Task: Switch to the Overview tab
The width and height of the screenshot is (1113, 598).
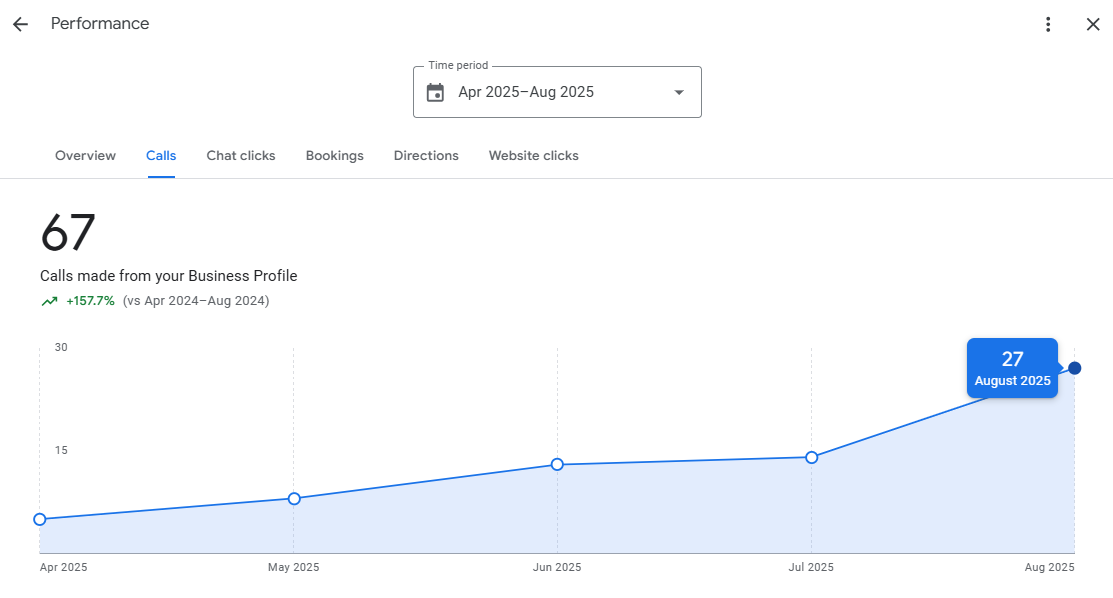Action: pyautogui.click(x=85, y=156)
